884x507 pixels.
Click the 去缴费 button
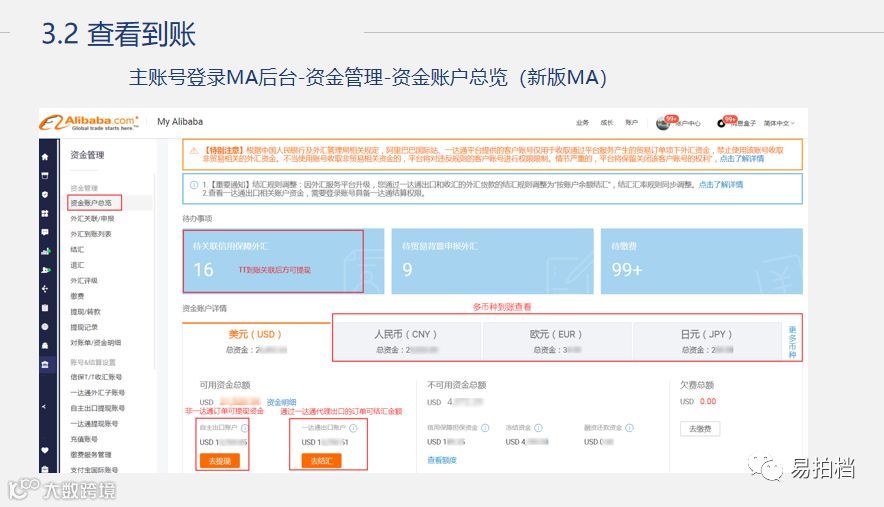tap(700, 429)
